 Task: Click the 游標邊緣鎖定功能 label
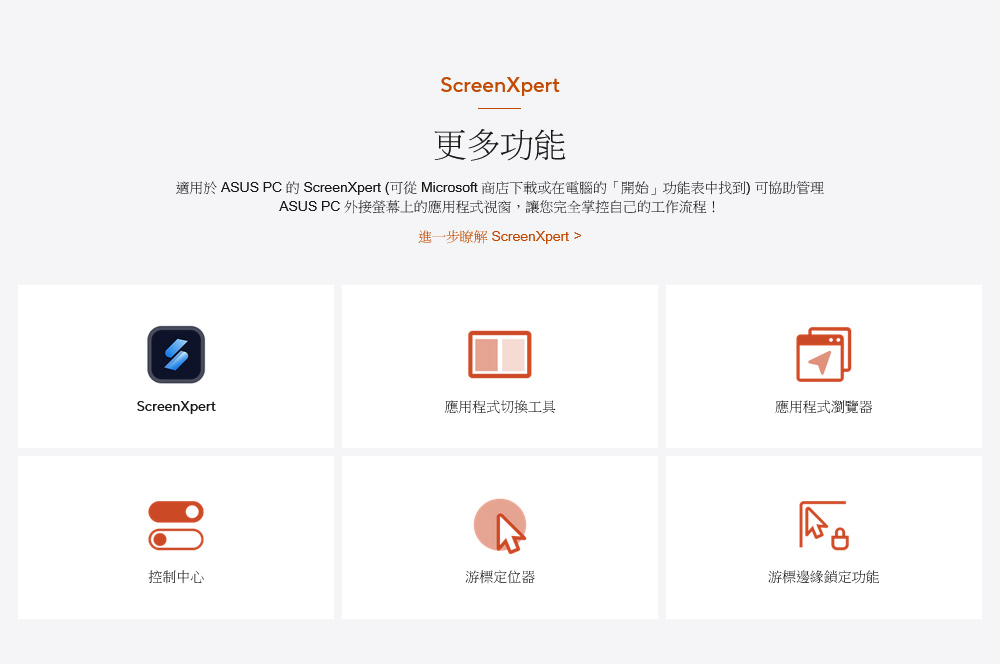[823, 577]
